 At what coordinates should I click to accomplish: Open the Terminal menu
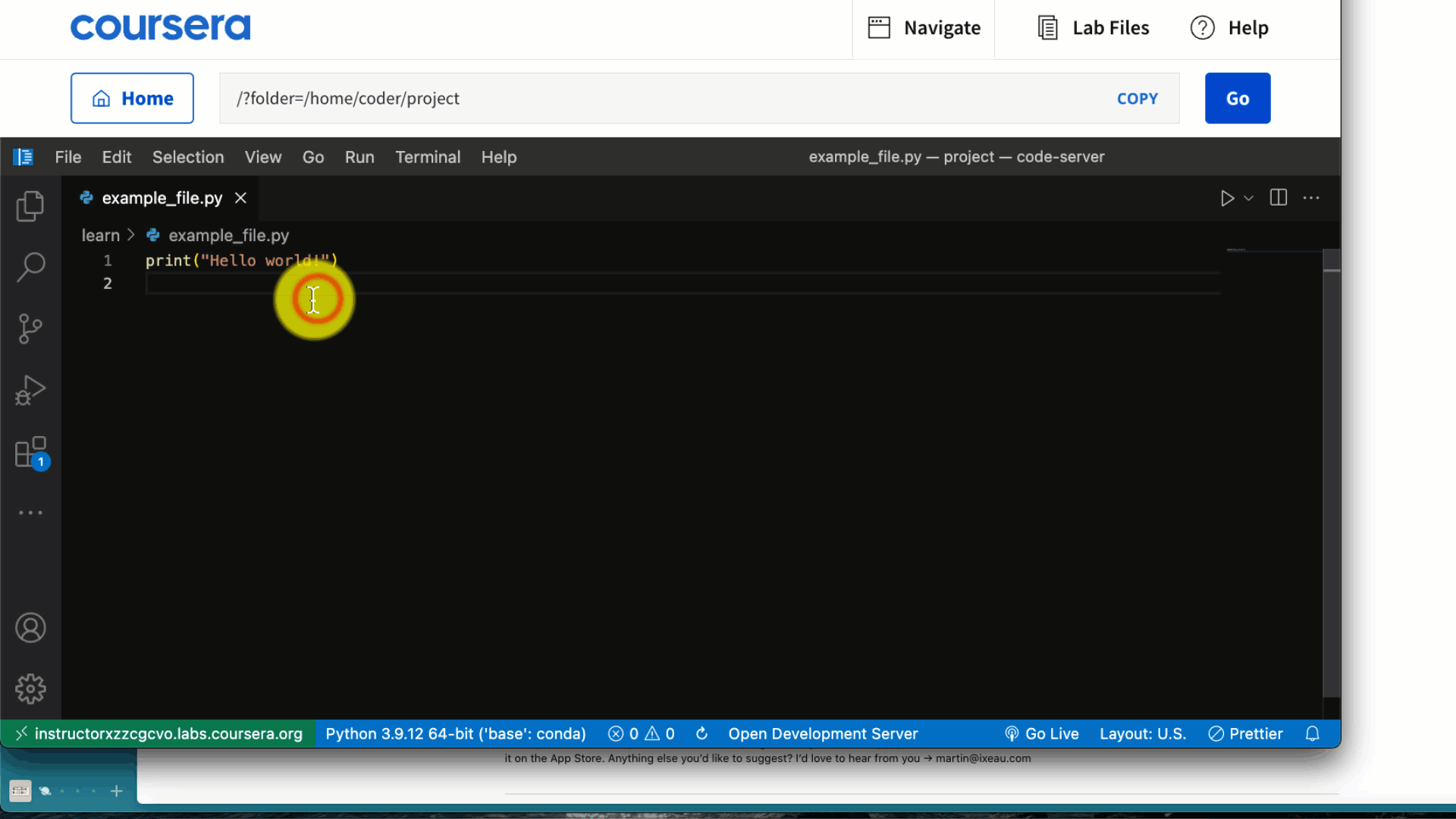(x=428, y=157)
